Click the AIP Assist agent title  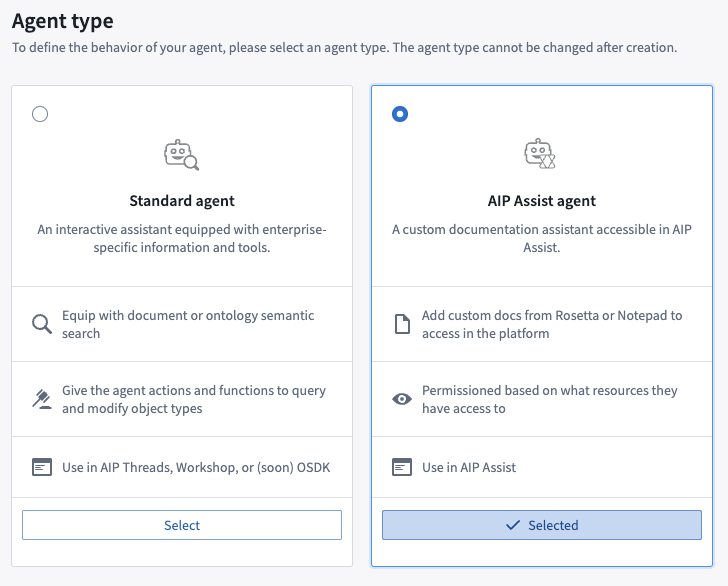542,201
